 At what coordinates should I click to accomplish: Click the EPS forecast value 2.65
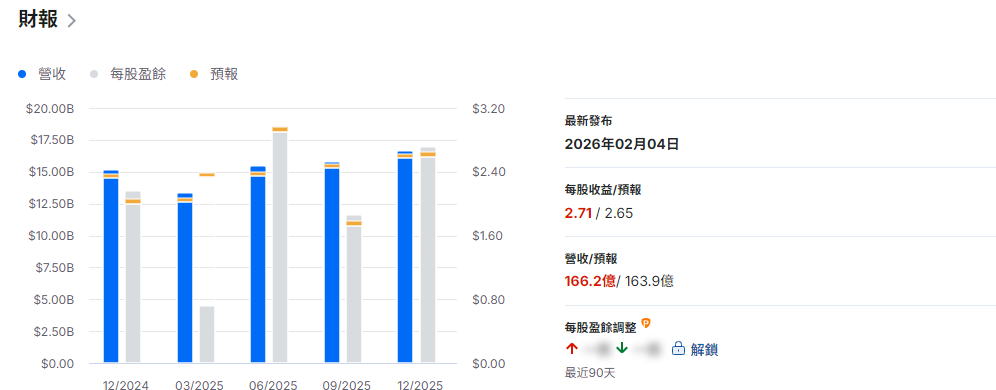pyautogui.click(x=619, y=213)
